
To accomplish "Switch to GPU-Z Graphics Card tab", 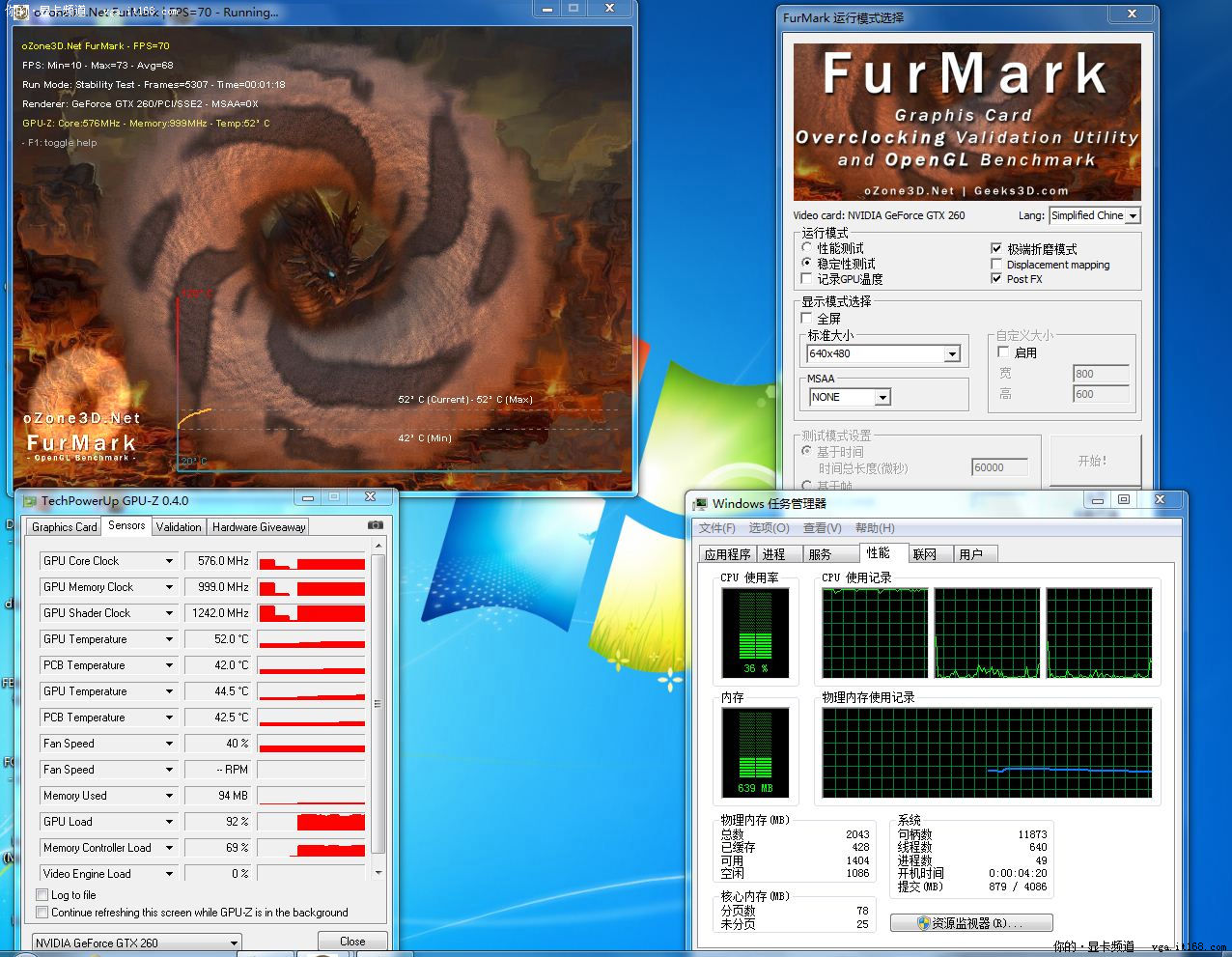I will 65,527.
